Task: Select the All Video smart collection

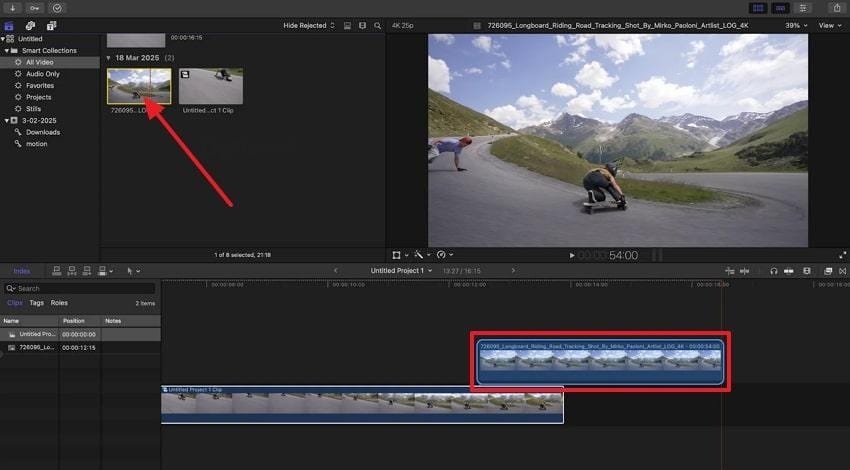Action: point(40,62)
